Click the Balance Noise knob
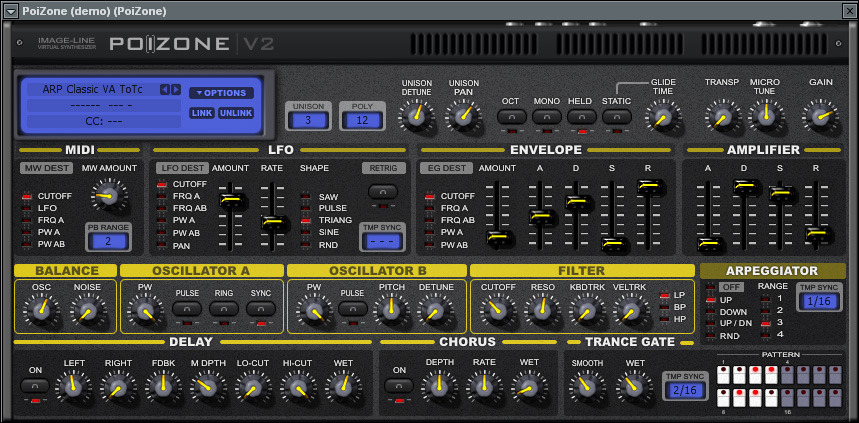The height and width of the screenshot is (423, 859). click(x=87, y=311)
